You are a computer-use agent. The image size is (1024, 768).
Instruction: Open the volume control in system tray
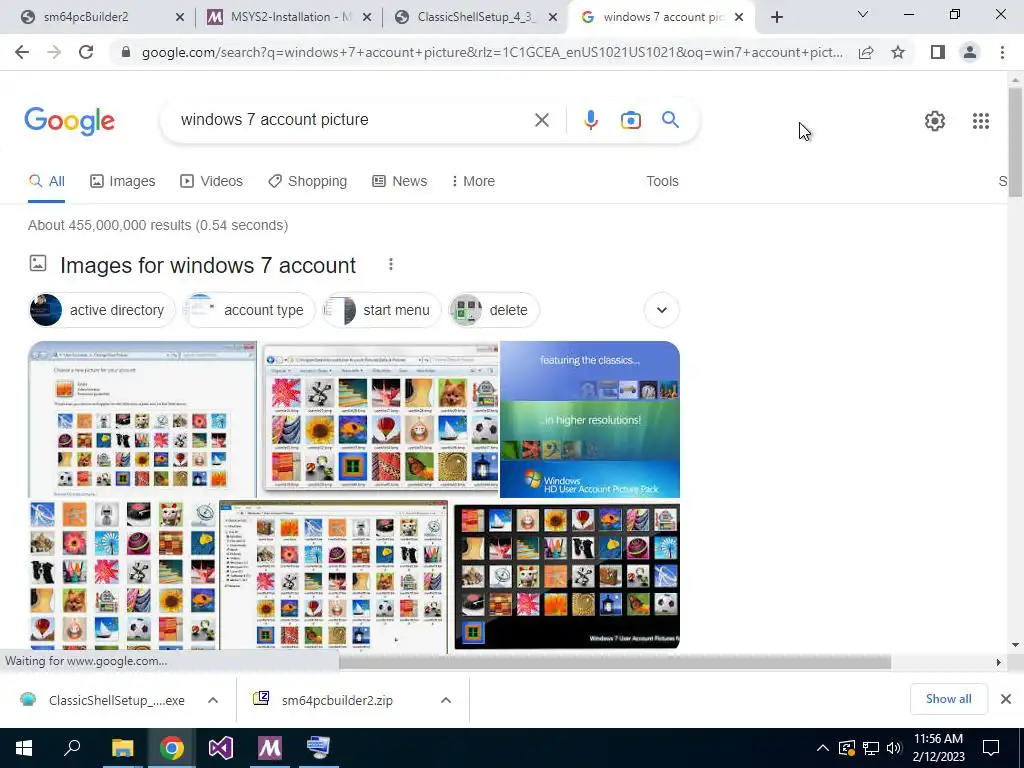click(x=894, y=748)
